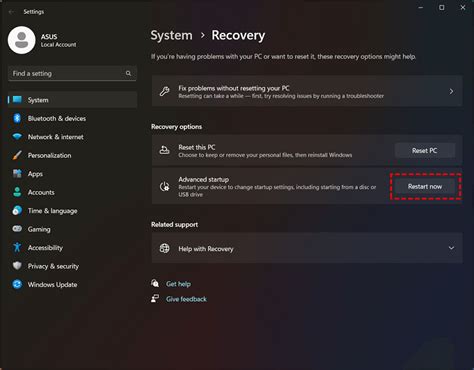
Task: Open Accounts settings
Action: [72, 192]
